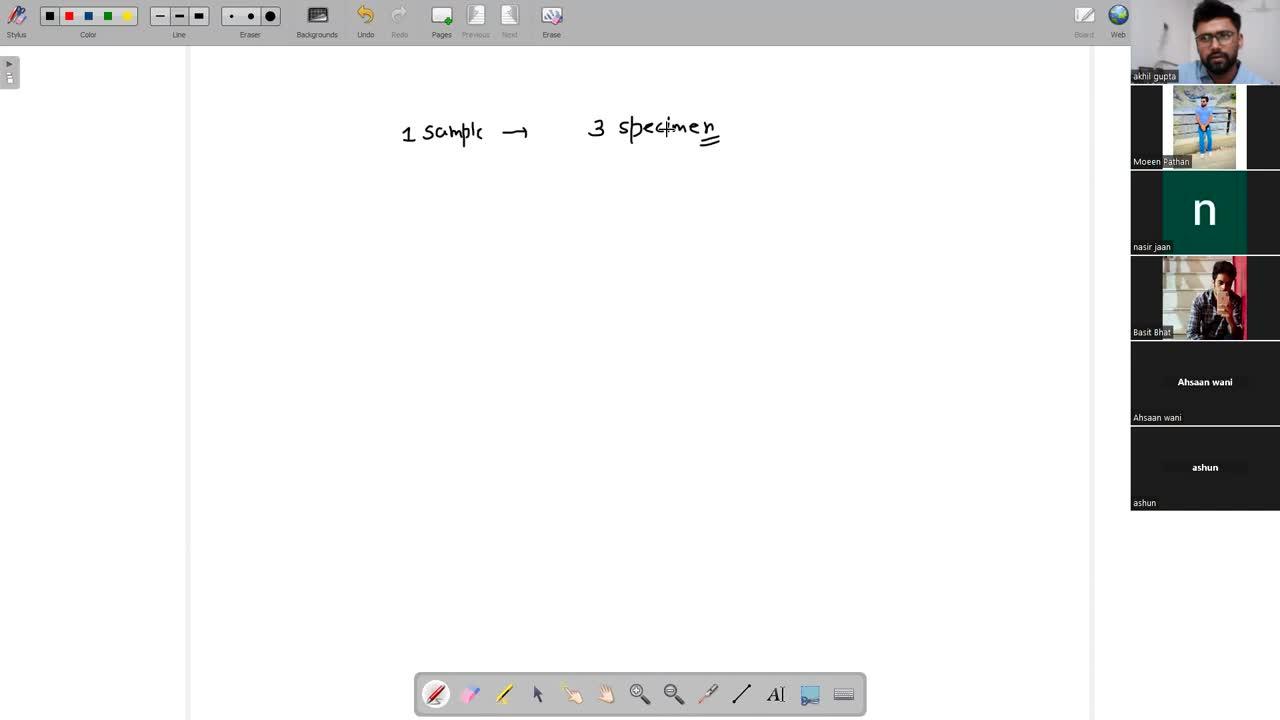The height and width of the screenshot is (720, 1280).
Task: Choose the largest eraser size
Action: [x=270, y=16]
